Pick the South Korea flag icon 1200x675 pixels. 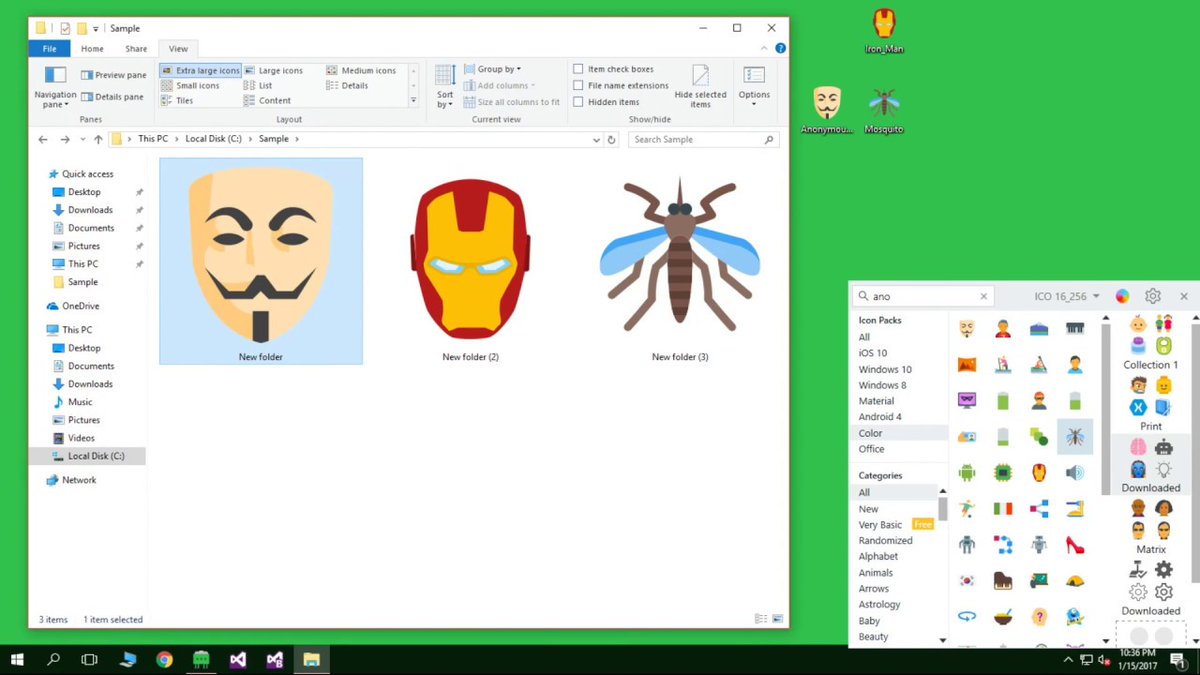coord(967,581)
